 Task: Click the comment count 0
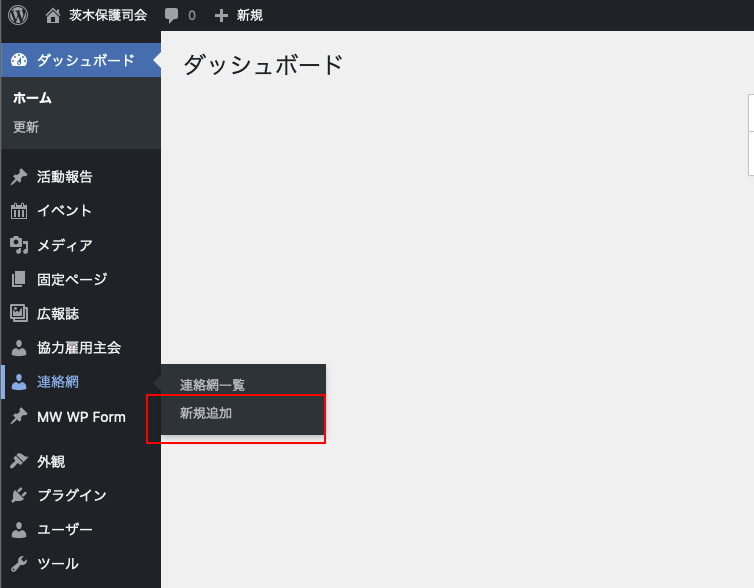tap(192, 16)
